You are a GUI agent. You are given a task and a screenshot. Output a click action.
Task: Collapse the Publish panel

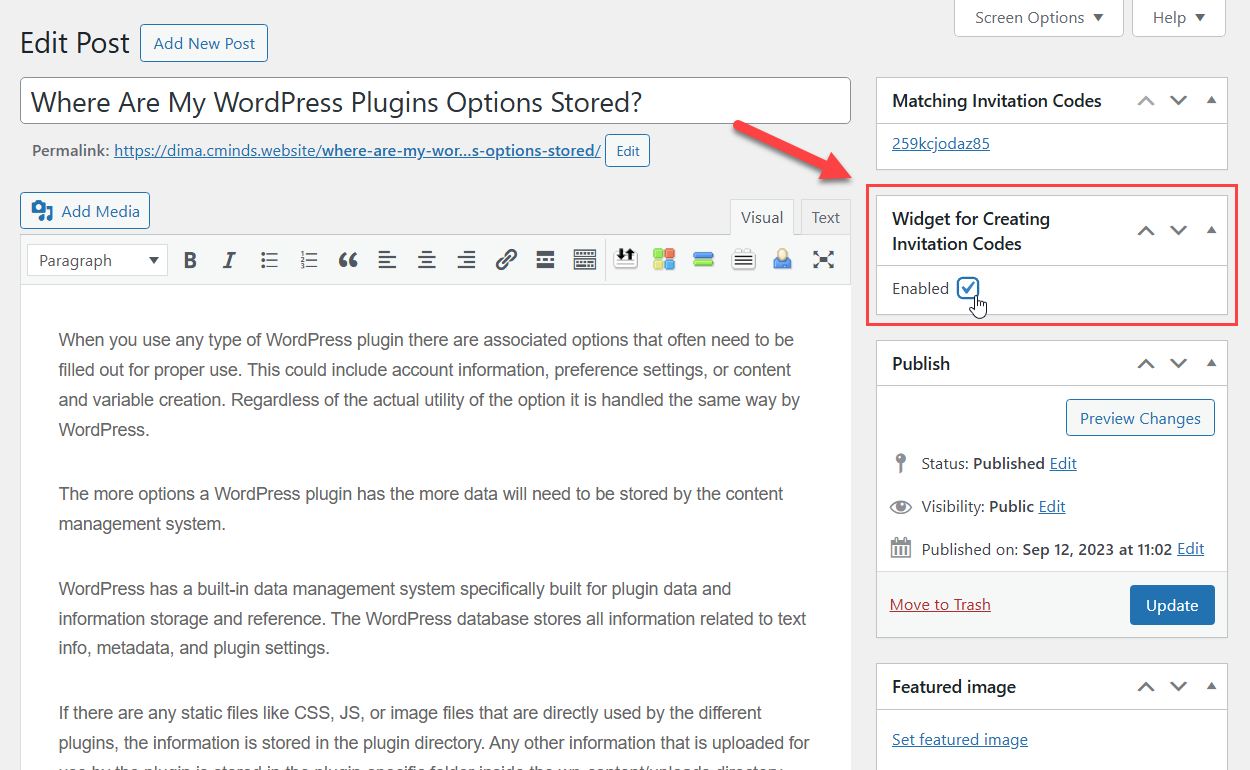pos(1211,364)
